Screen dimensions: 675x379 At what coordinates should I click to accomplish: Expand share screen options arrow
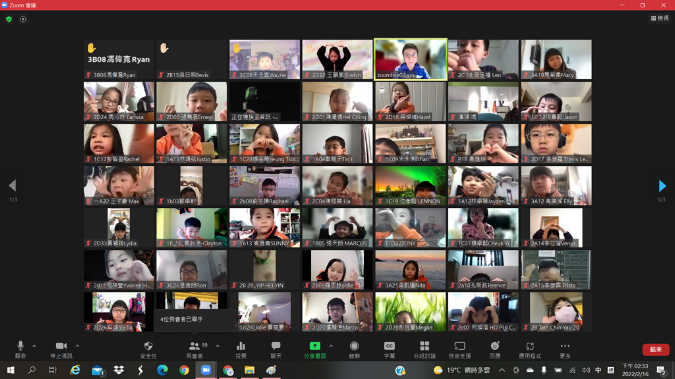[331, 346]
